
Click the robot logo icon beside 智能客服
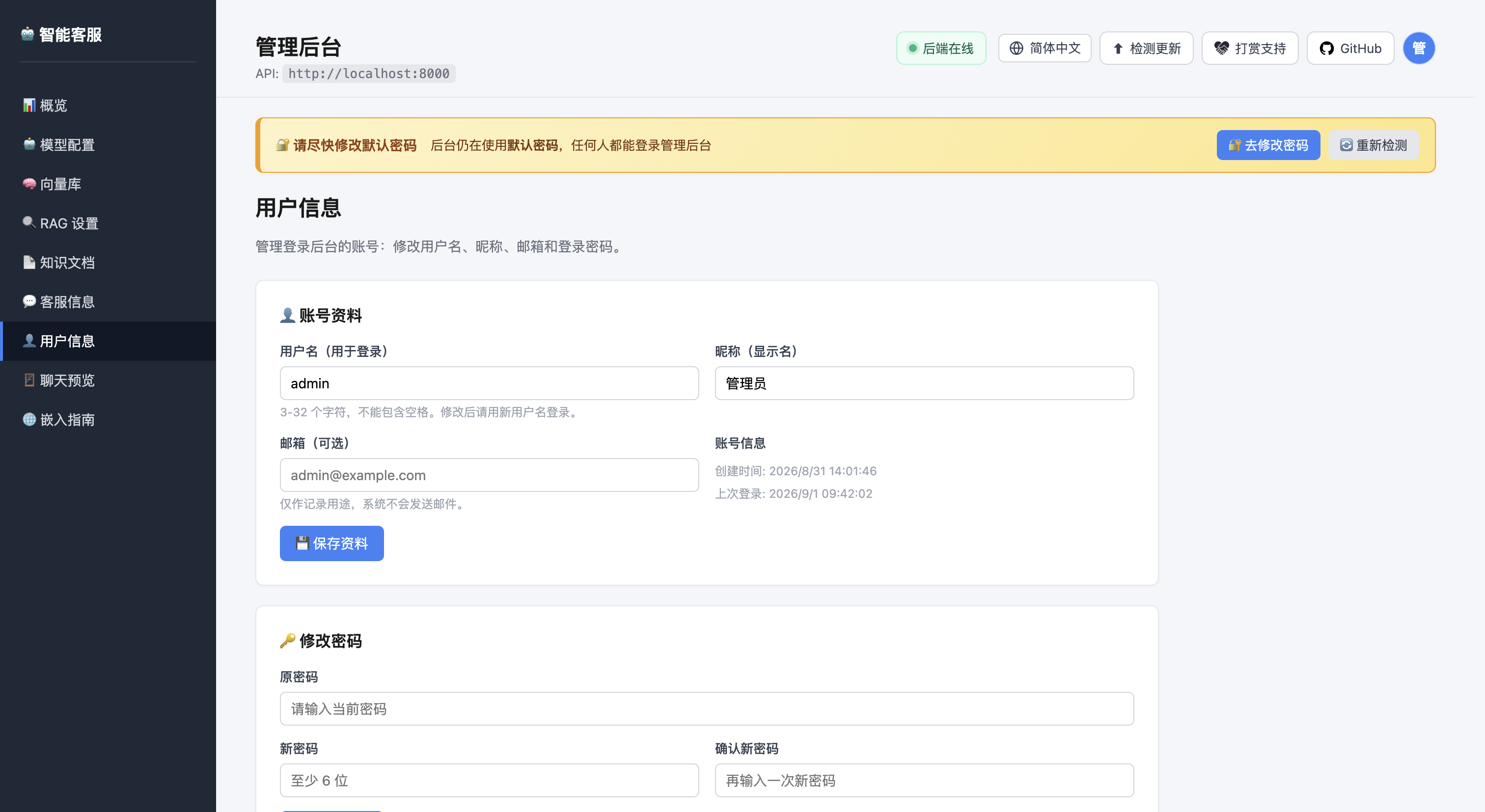(27, 34)
